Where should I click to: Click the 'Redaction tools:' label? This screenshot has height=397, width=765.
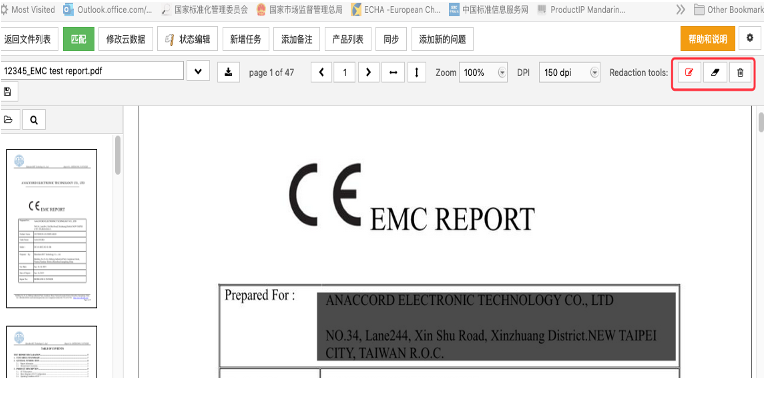[639, 73]
